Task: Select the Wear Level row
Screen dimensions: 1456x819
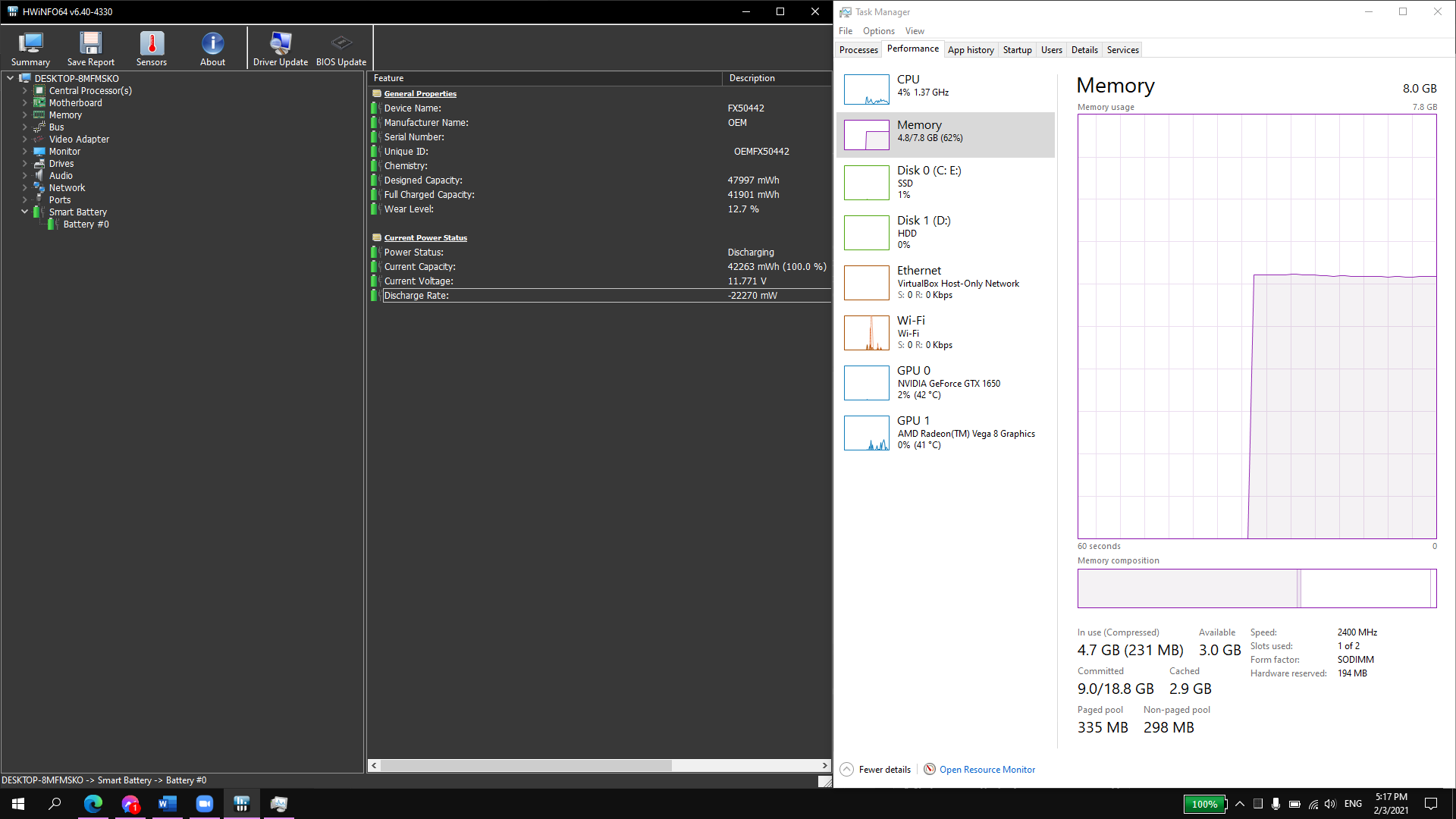Action: click(601, 209)
